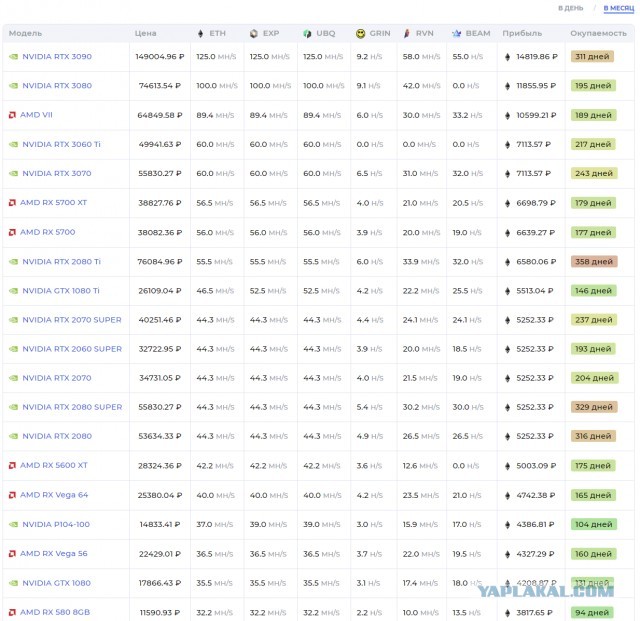640x621 pixels.
Task: Click the profit value '14819.86 ₽'
Action: 537,57
